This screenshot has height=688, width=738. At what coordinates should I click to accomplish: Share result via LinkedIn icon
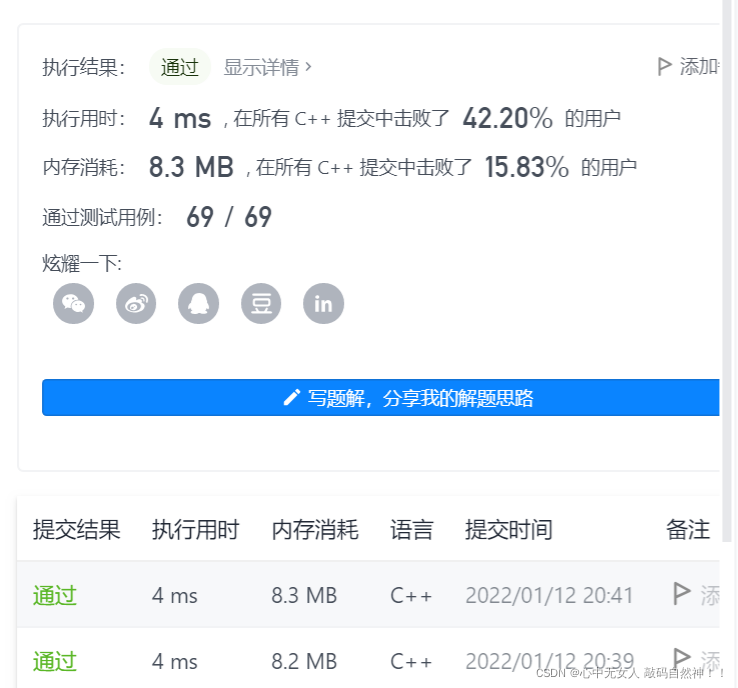tap(323, 304)
